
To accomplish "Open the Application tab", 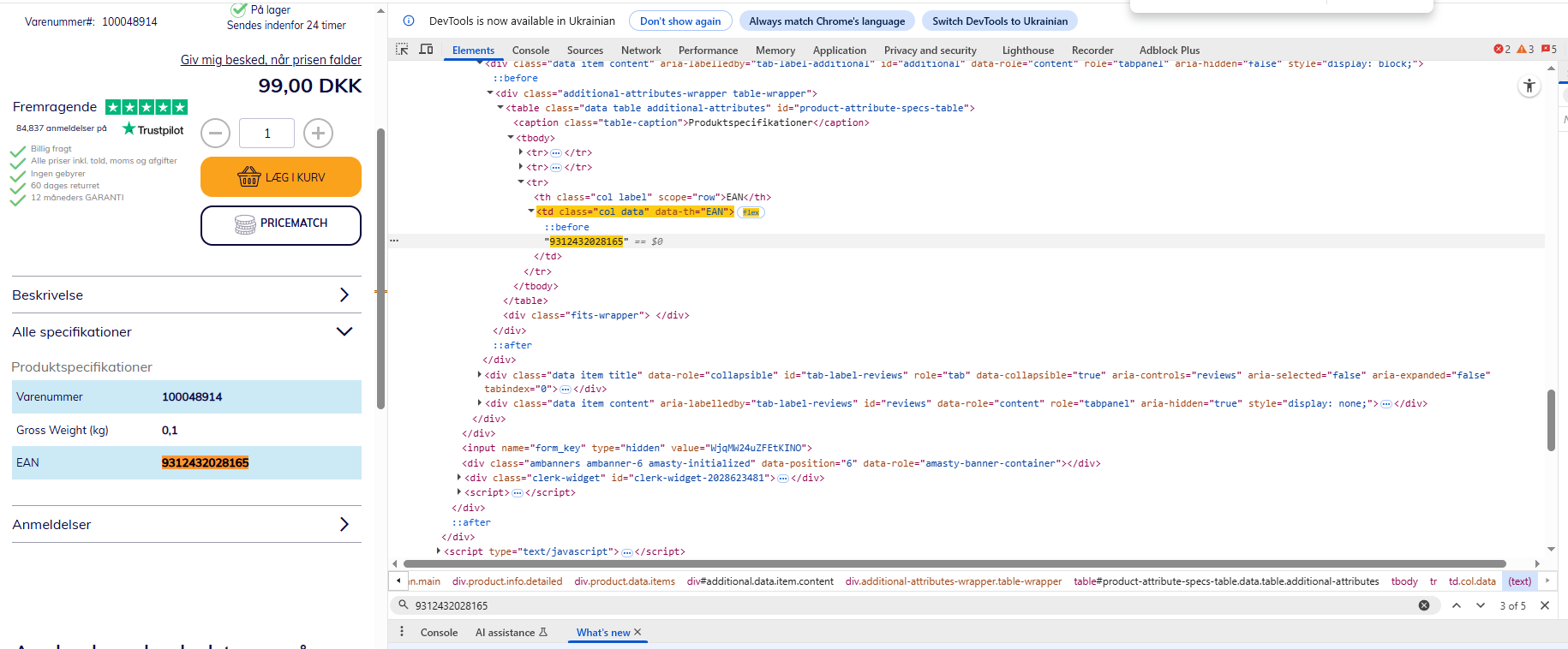I will pyautogui.click(x=840, y=51).
